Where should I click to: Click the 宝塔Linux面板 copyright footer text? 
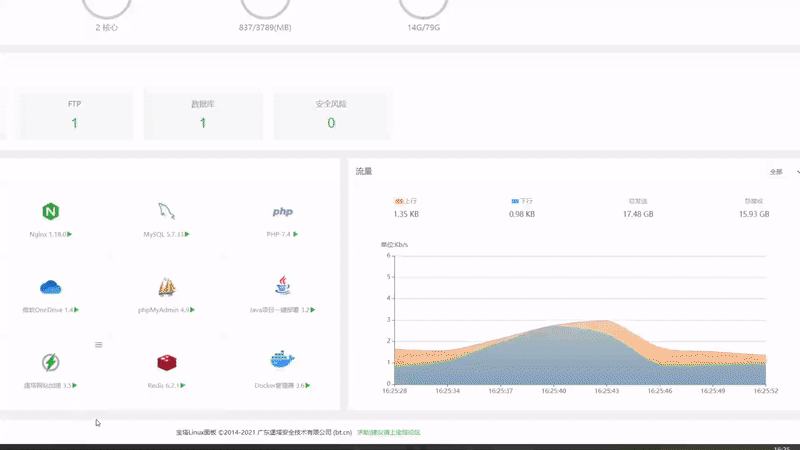tap(264, 432)
